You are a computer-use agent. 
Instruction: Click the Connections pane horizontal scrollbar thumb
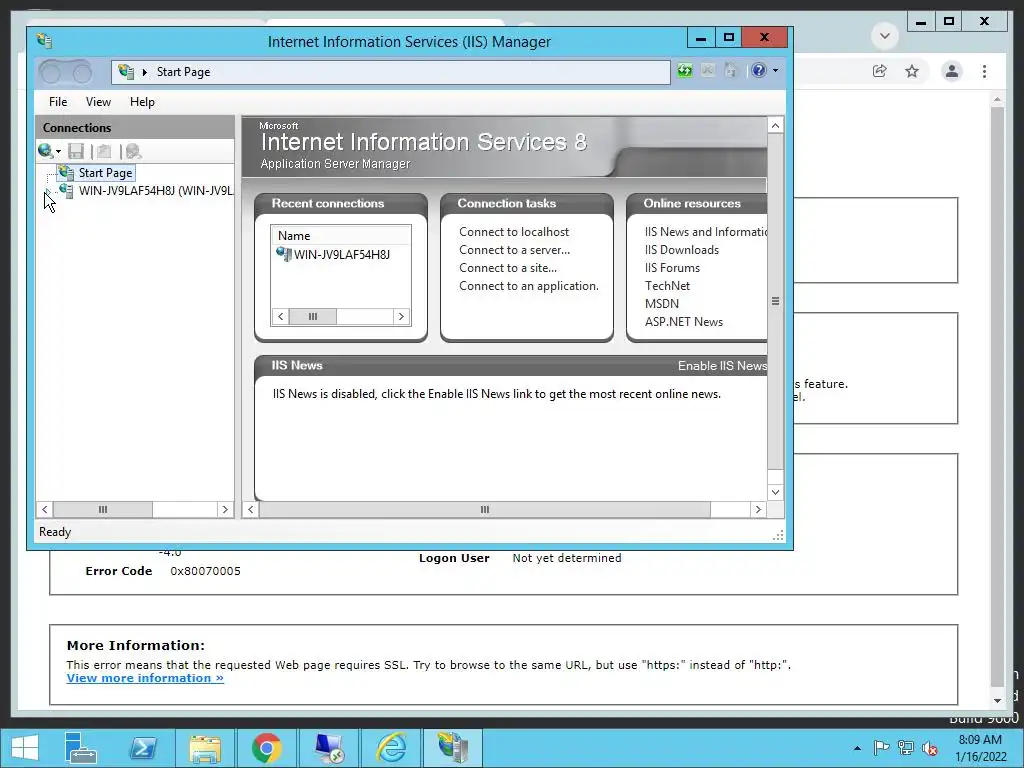point(103,509)
